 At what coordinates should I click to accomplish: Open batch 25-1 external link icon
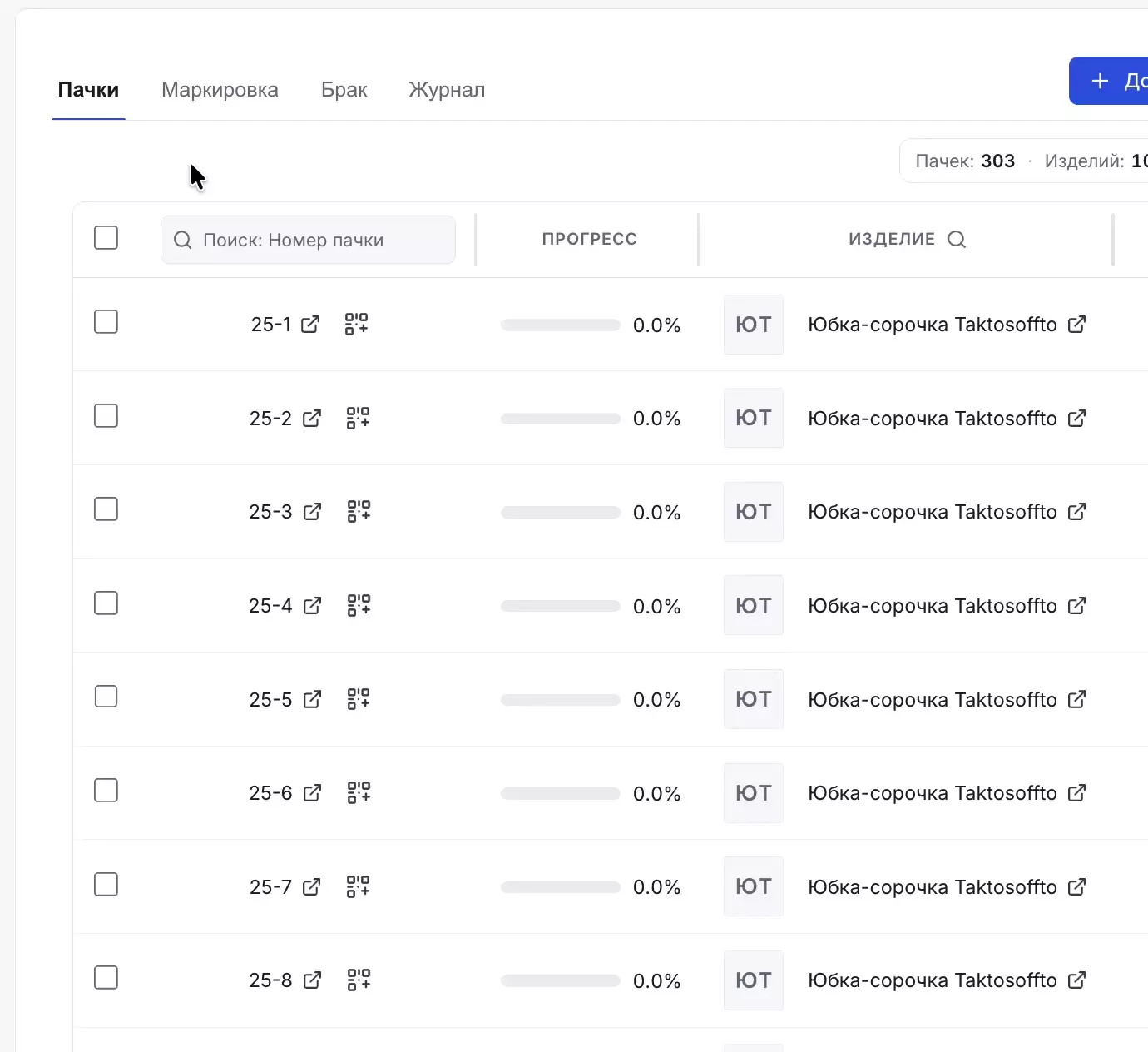310,325
